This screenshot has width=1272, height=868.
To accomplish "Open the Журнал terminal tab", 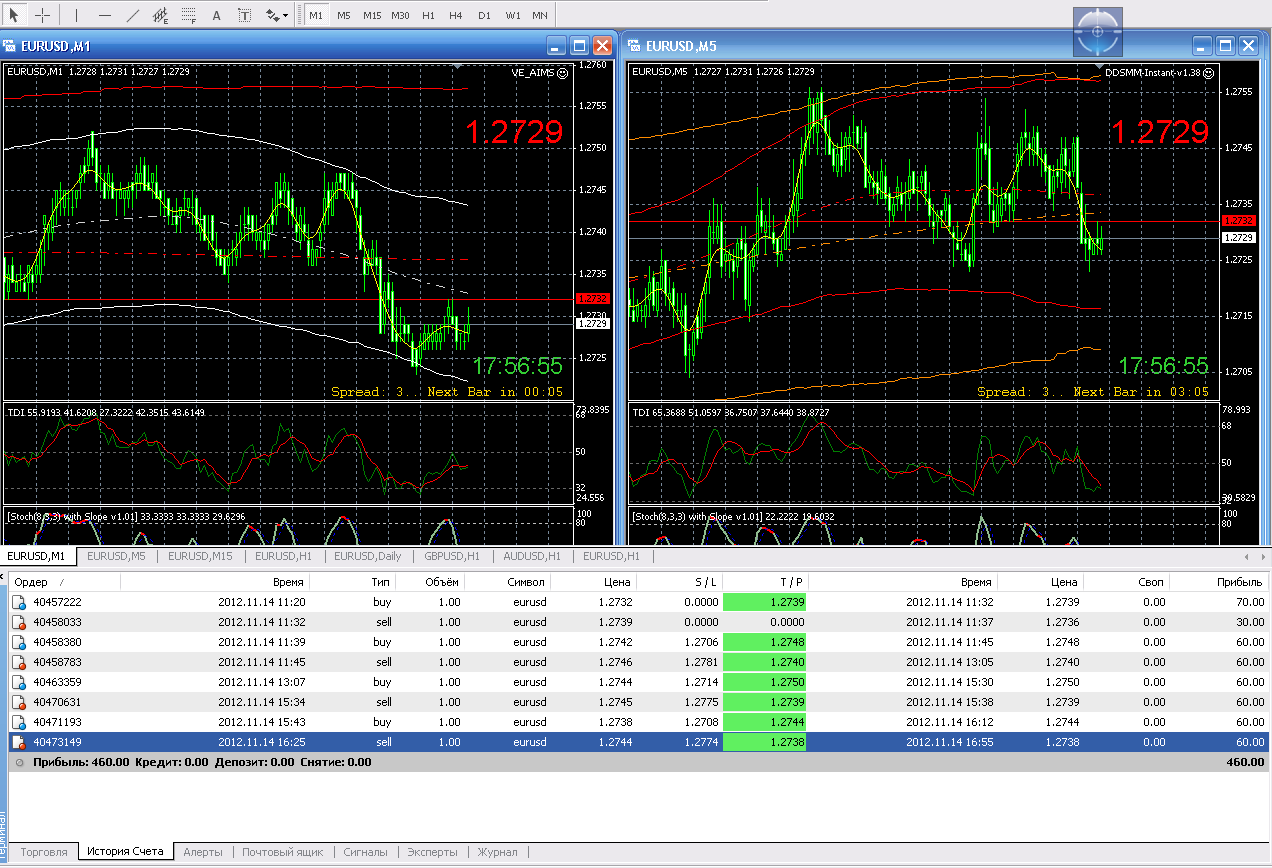I will coord(497,852).
